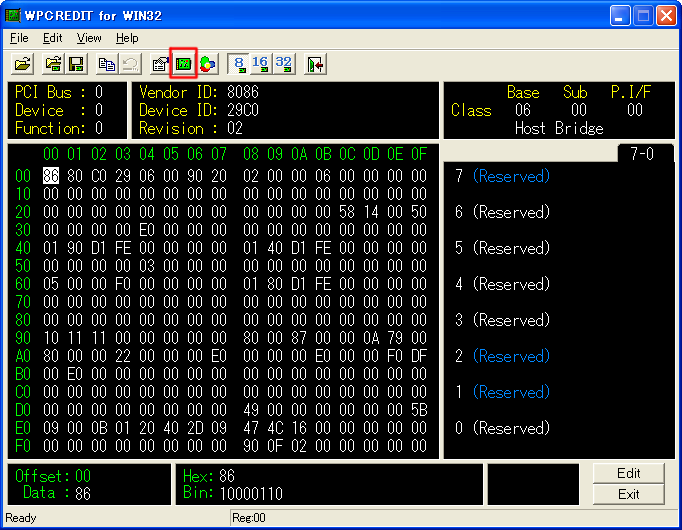Click the Save floppy disk icon
Viewport: 682px width, 530px height.
(x=77, y=64)
